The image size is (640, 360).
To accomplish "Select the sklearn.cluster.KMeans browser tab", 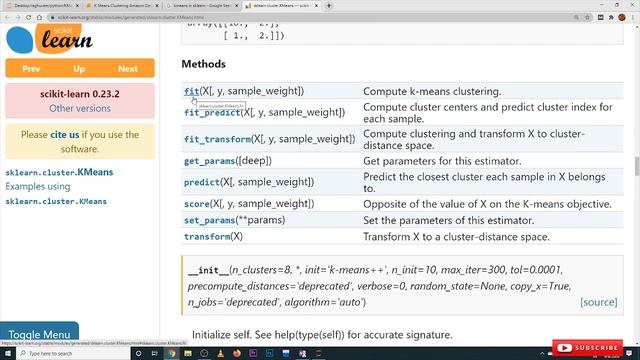I will pyautogui.click(x=282, y=6).
